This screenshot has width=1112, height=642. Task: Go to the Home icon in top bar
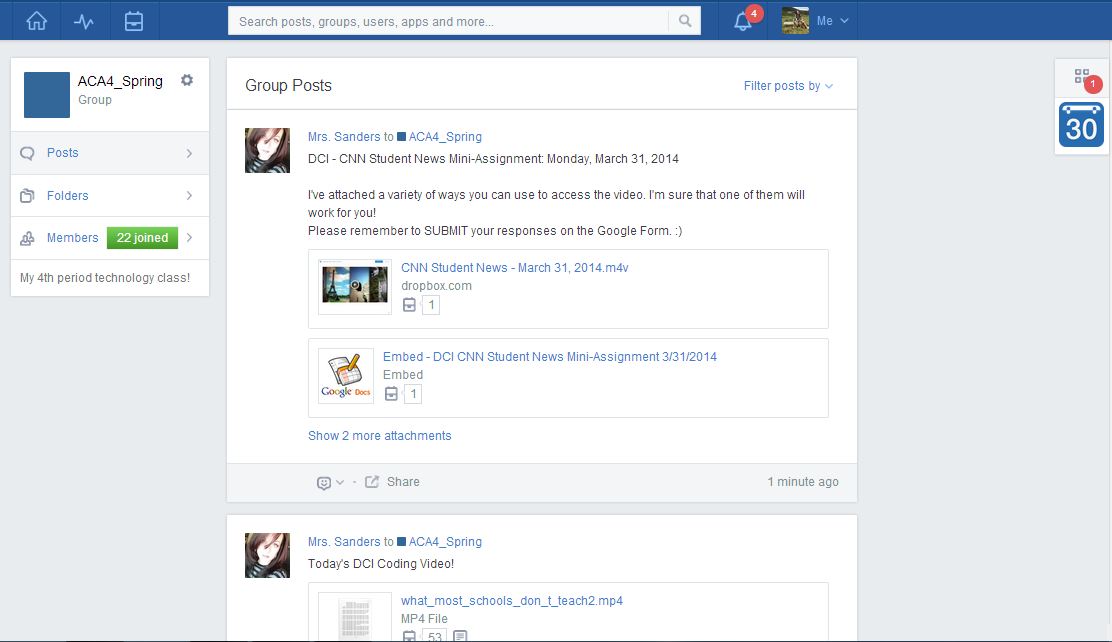point(36,21)
